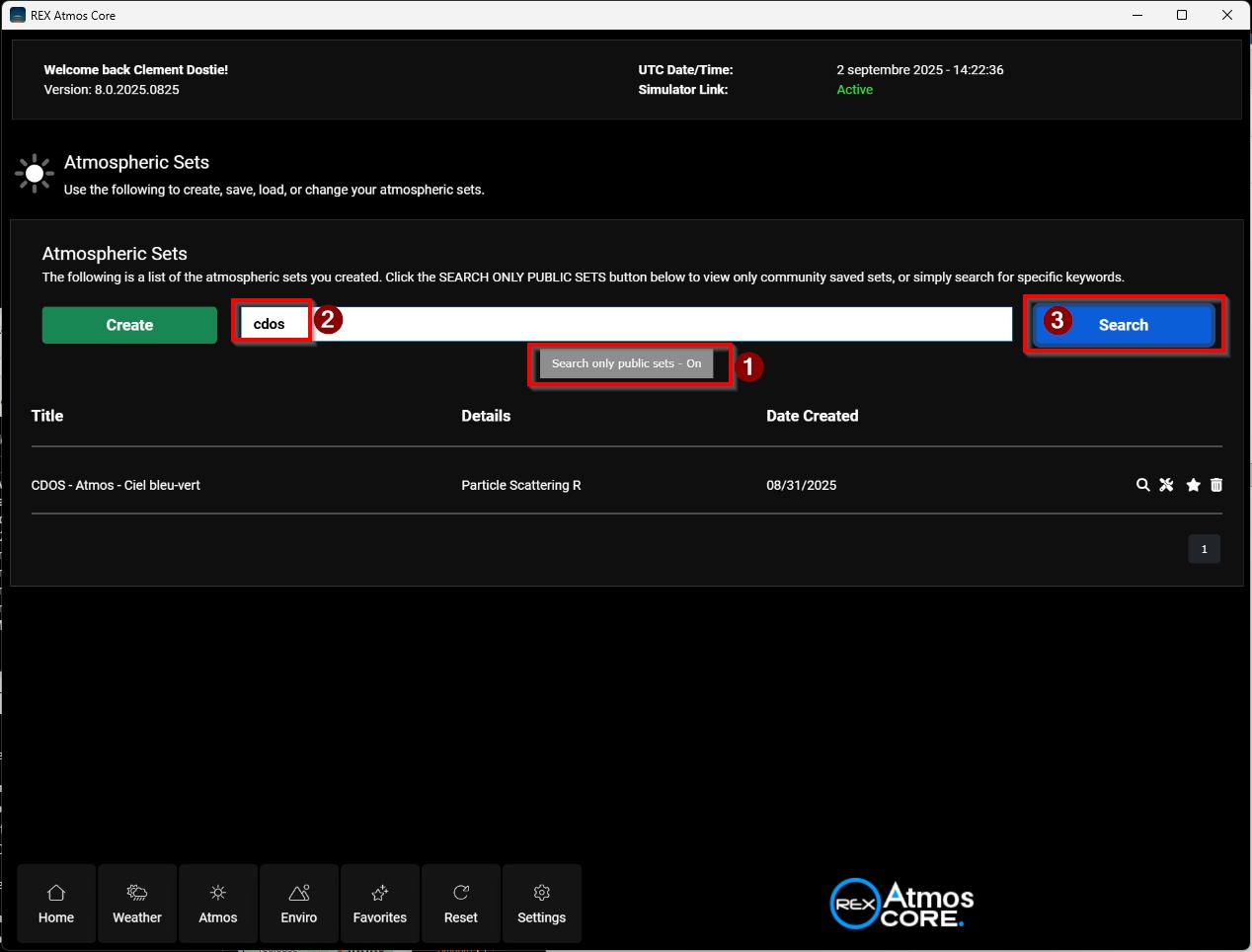Open the Favorites section
The height and width of the screenshot is (952, 1252).
tap(380, 904)
